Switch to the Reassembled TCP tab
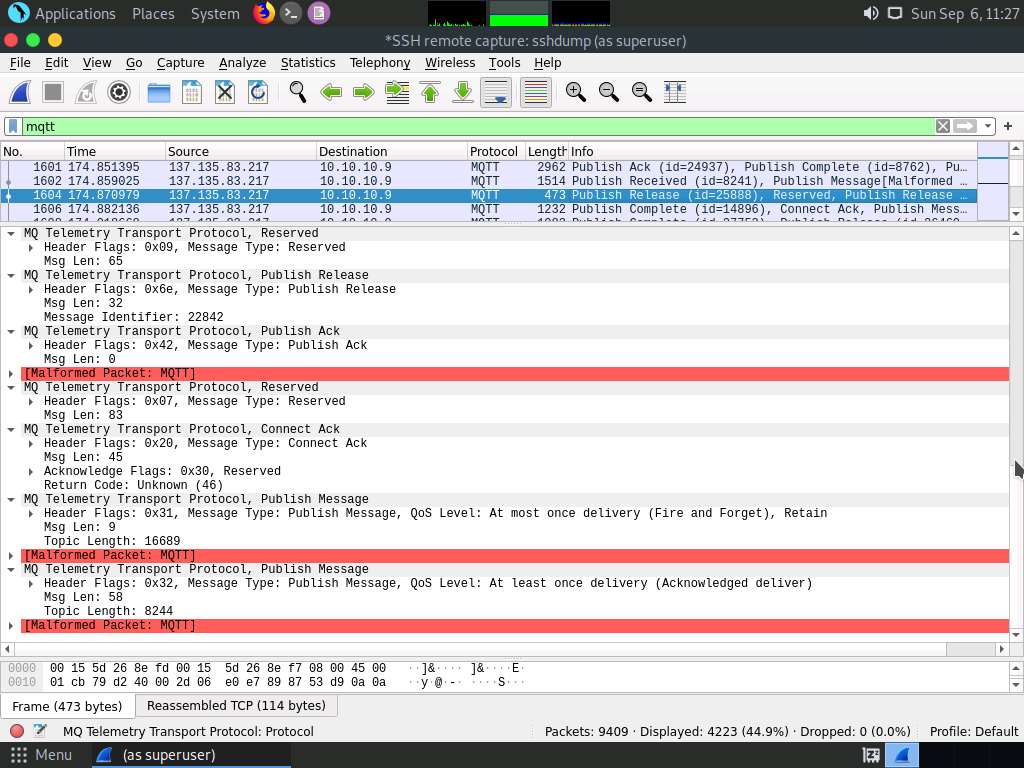The width and height of the screenshot is (1024, 768). point(236,705)
